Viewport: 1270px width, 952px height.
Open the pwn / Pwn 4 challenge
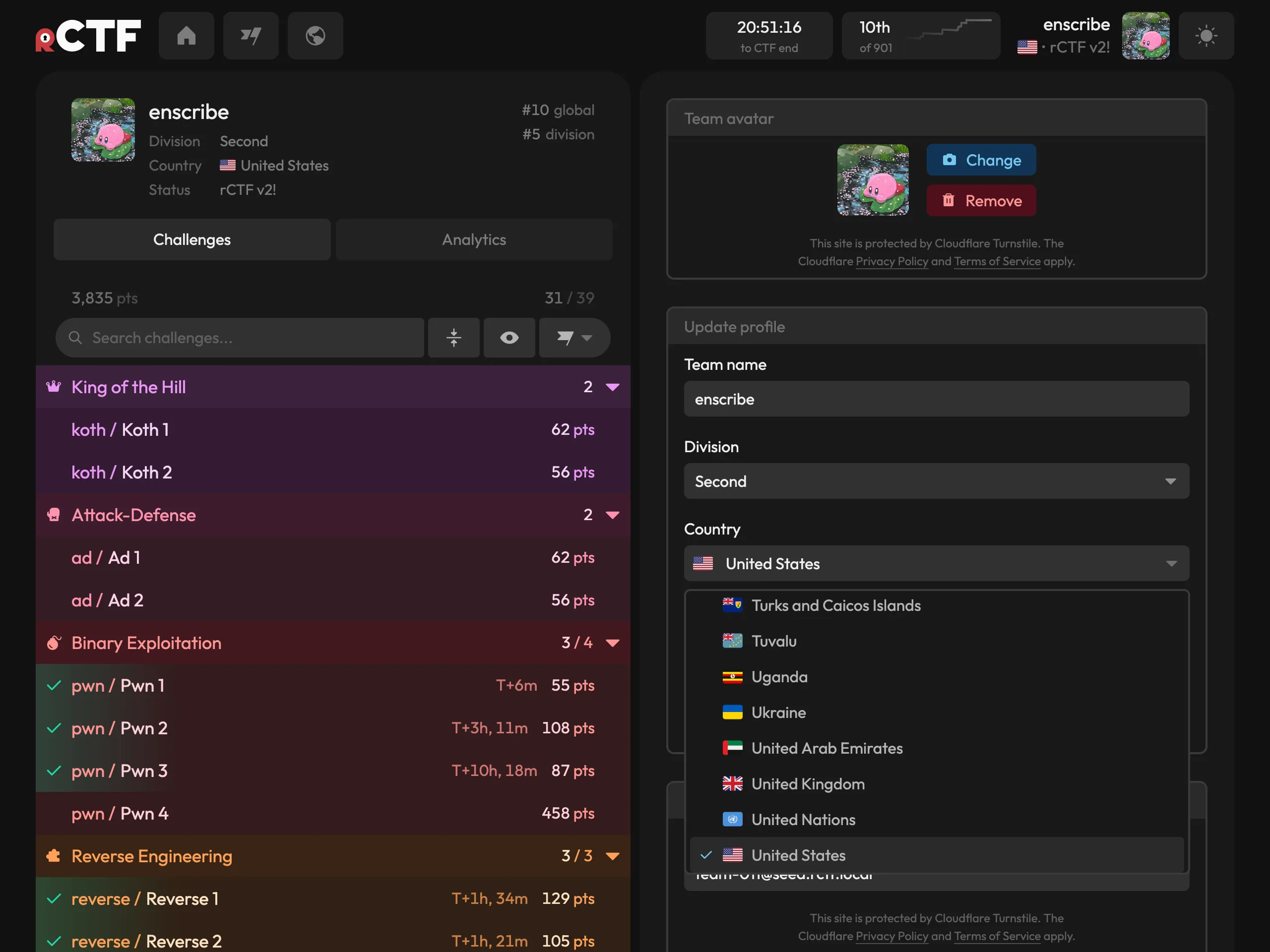pyautogui.click(x=333, y=813)
